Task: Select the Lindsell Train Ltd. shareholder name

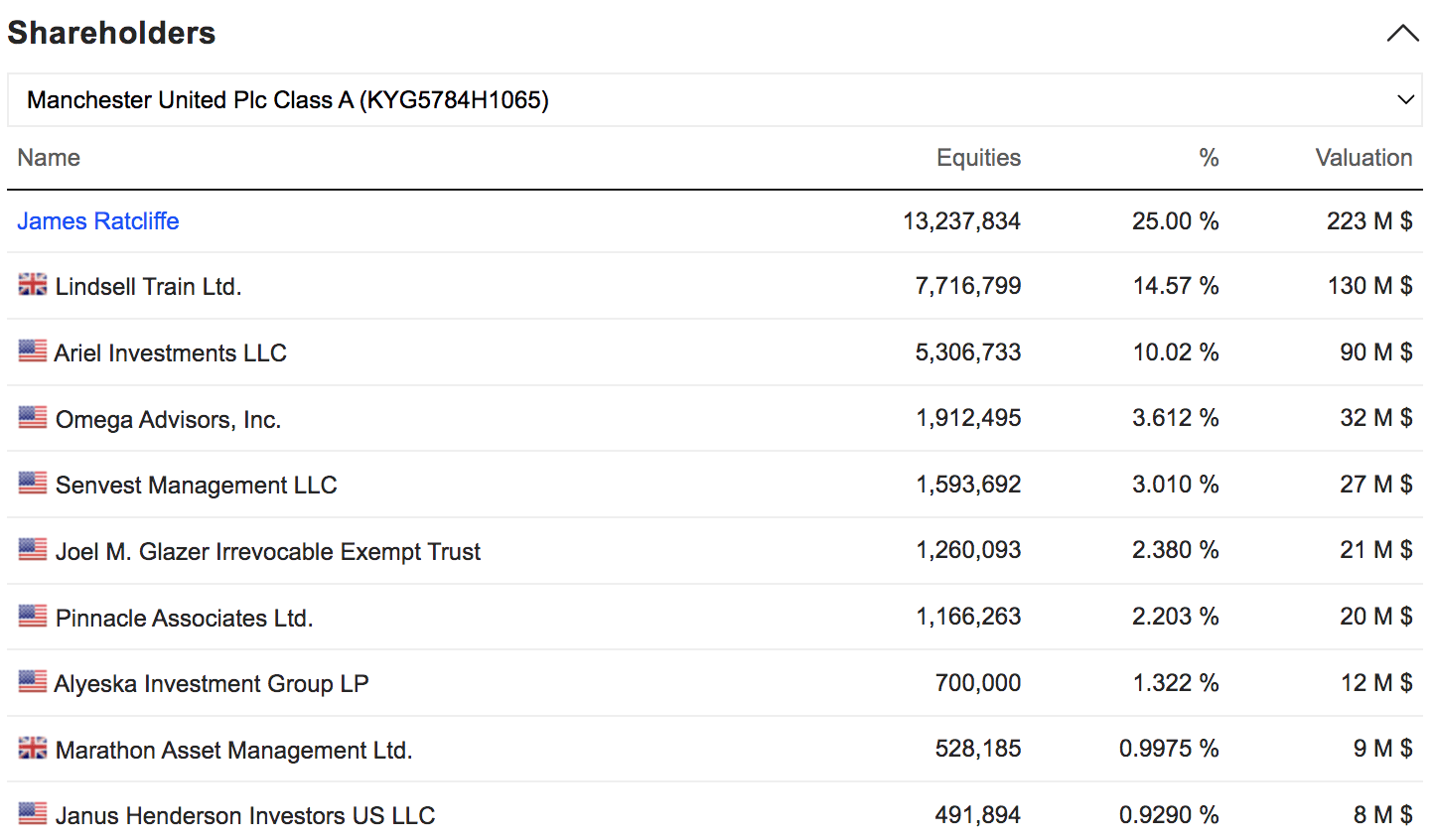Action: (x=149, y=287)
